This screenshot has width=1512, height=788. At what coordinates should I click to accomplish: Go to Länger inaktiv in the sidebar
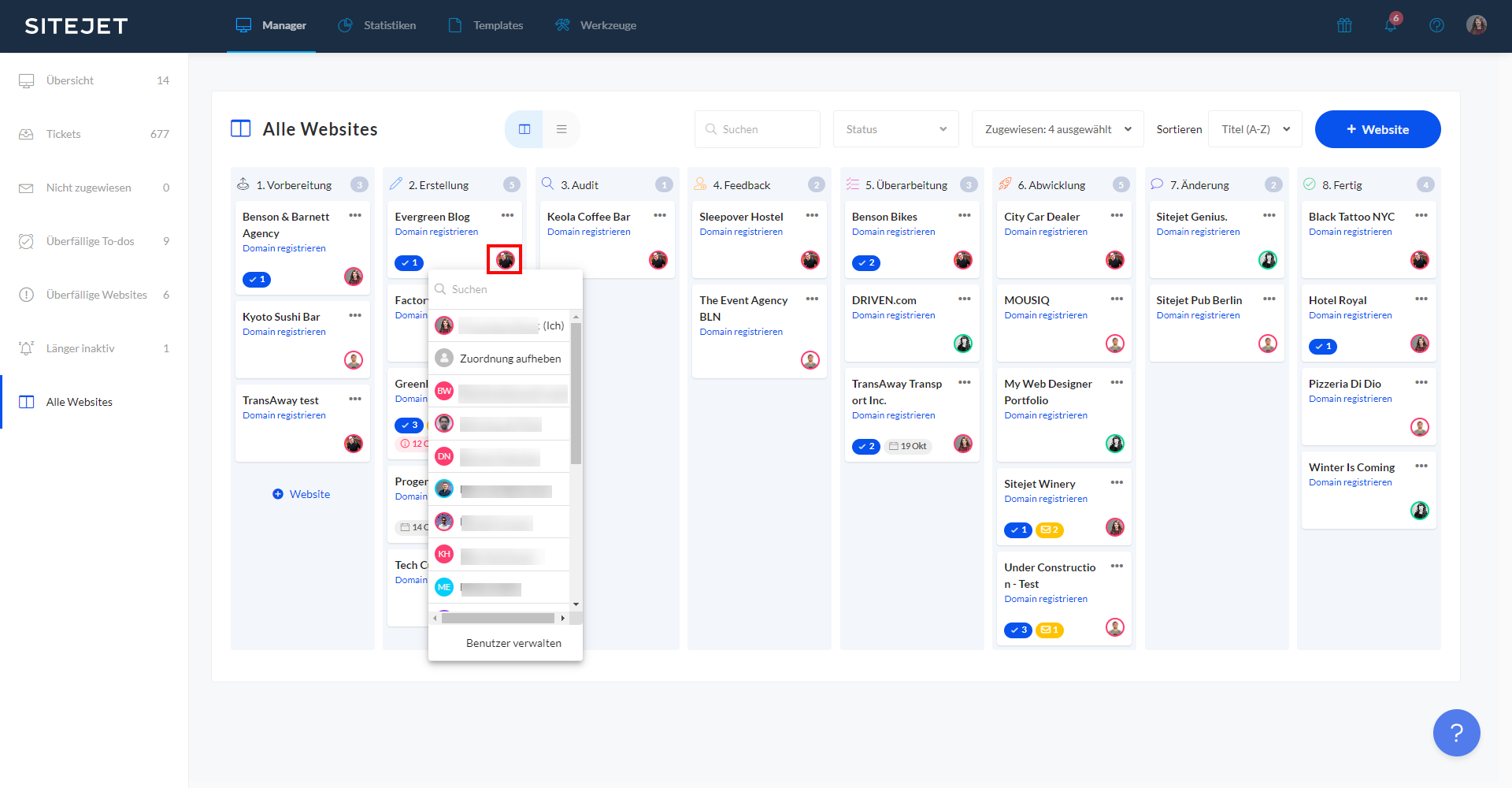point(94,348)
